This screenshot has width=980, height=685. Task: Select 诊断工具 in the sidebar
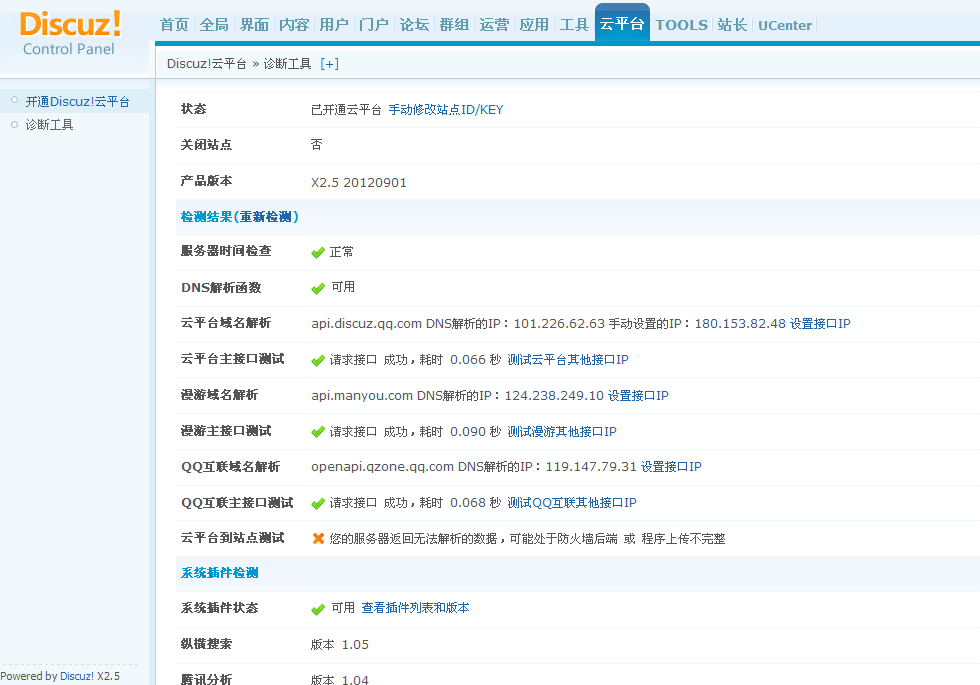49,124
